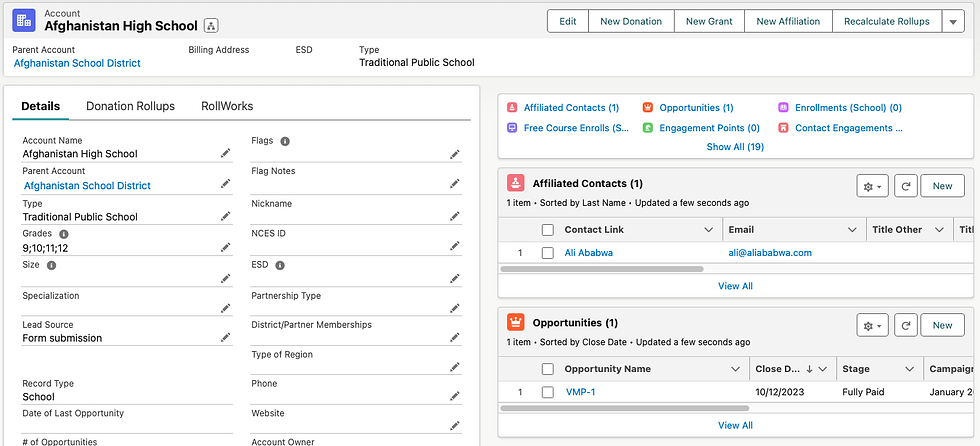
Task: Select all rows checkbox in Affiliated Contacts
Action: pos(548,230)
